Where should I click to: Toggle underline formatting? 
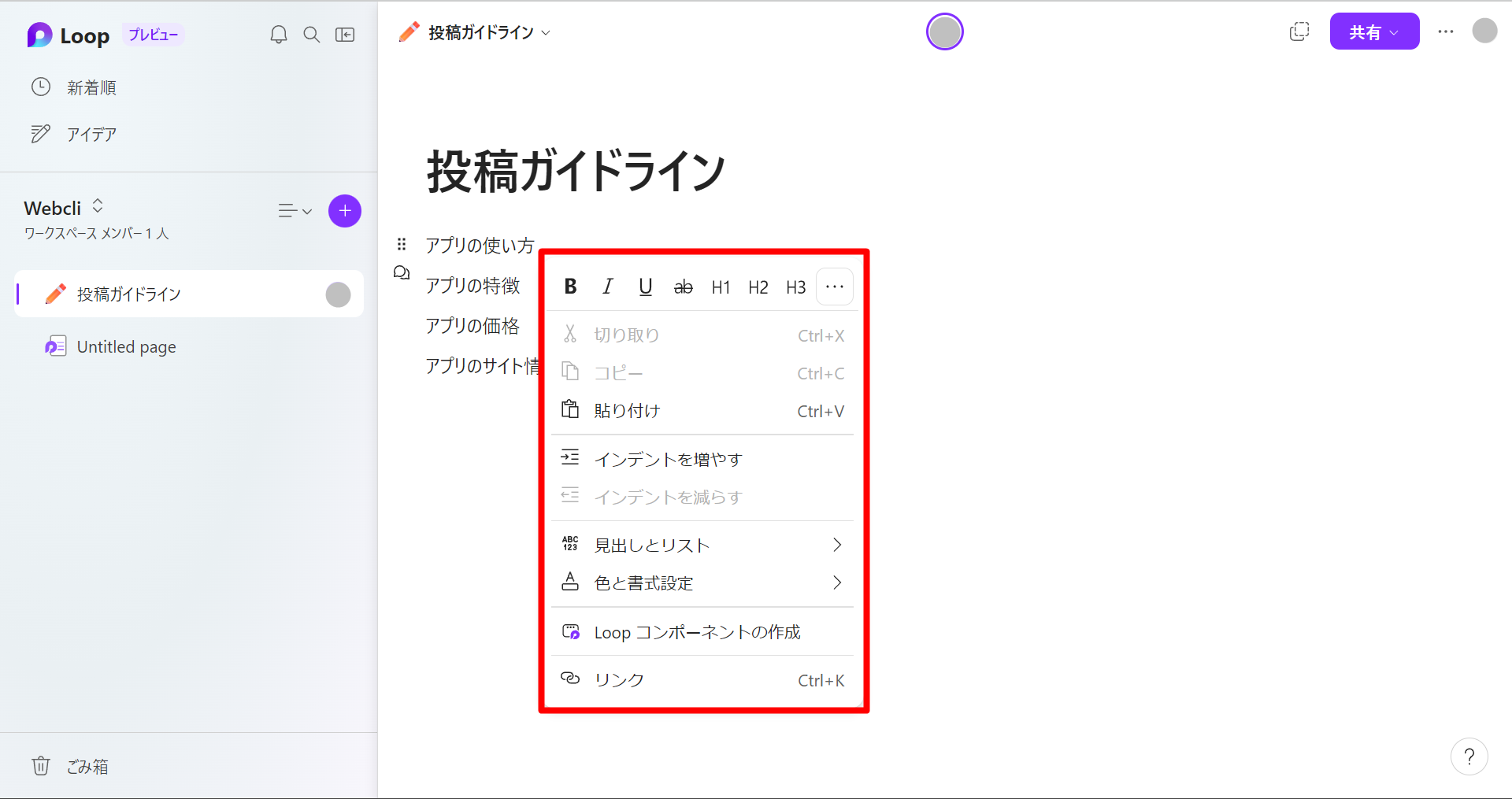[646, 287]
